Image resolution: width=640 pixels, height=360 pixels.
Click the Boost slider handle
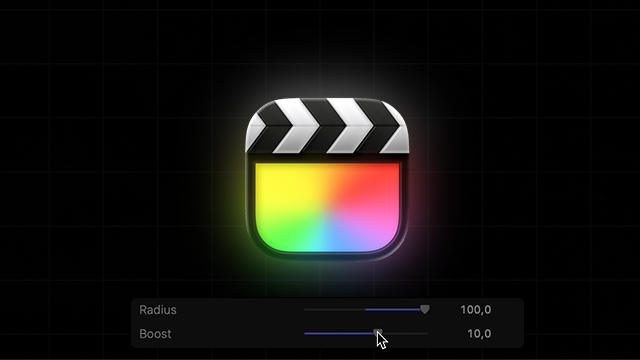(x=378, y=333)
